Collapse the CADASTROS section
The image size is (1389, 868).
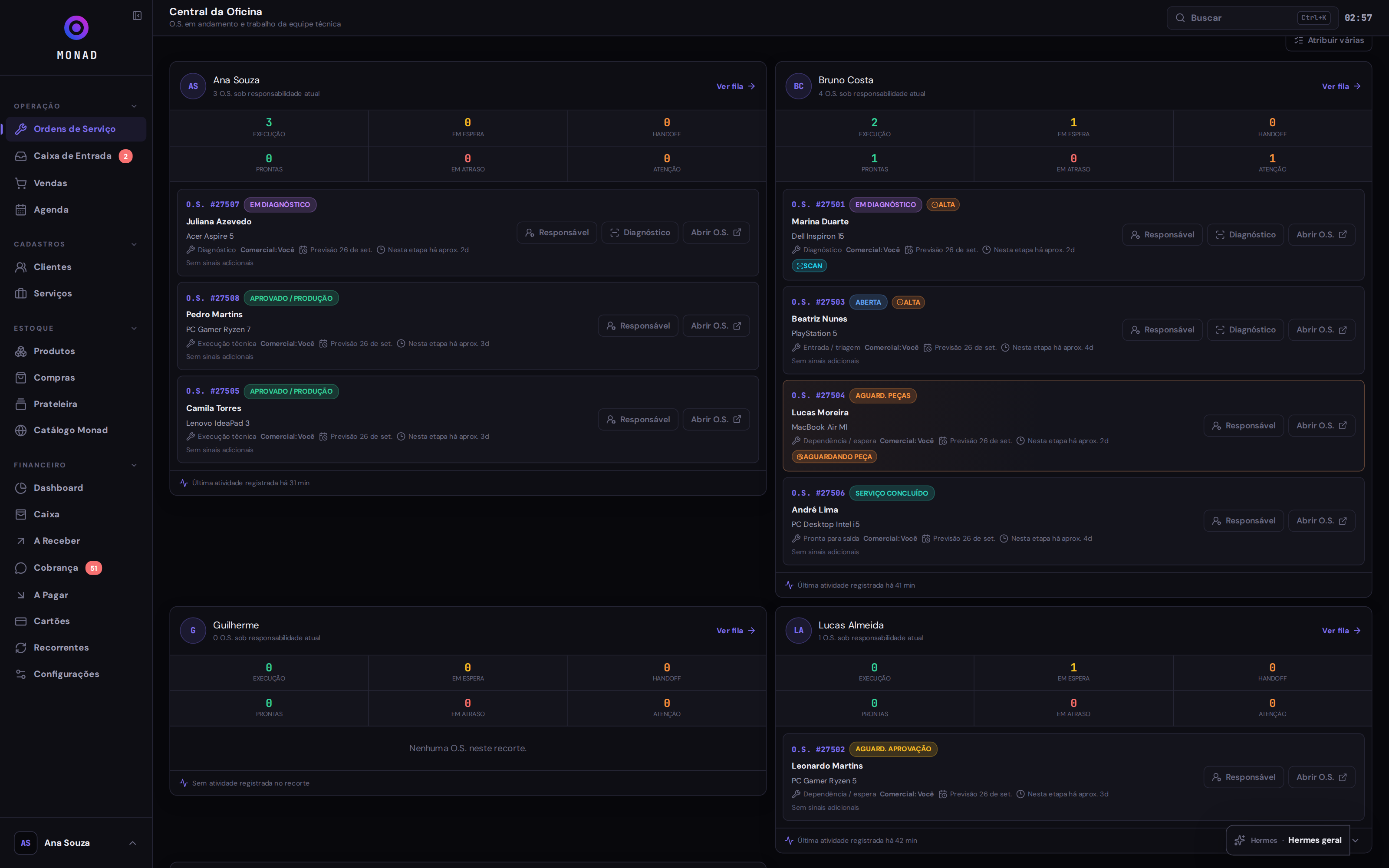tap(134, 244)
